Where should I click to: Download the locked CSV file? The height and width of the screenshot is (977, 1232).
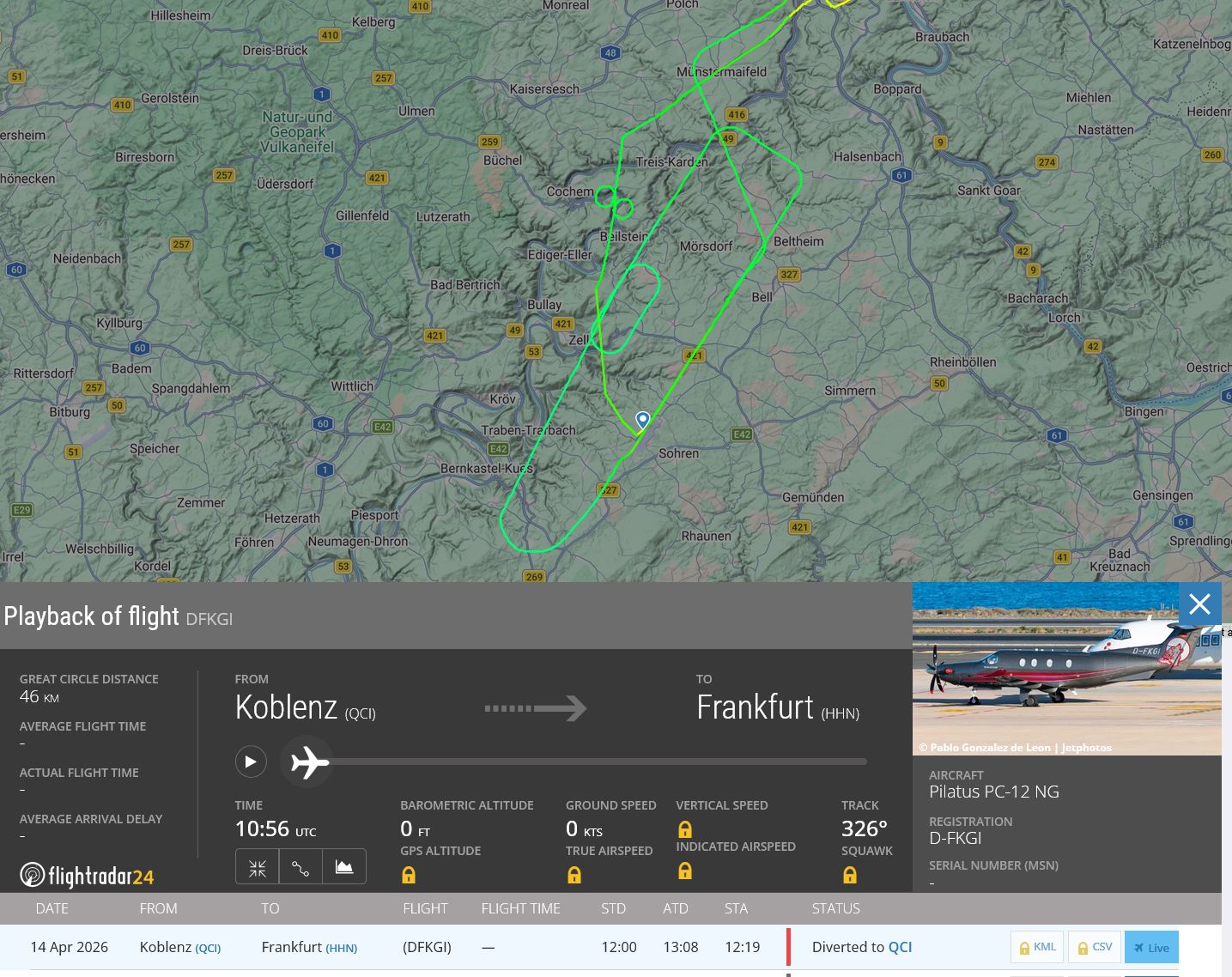pos(1094,947)
